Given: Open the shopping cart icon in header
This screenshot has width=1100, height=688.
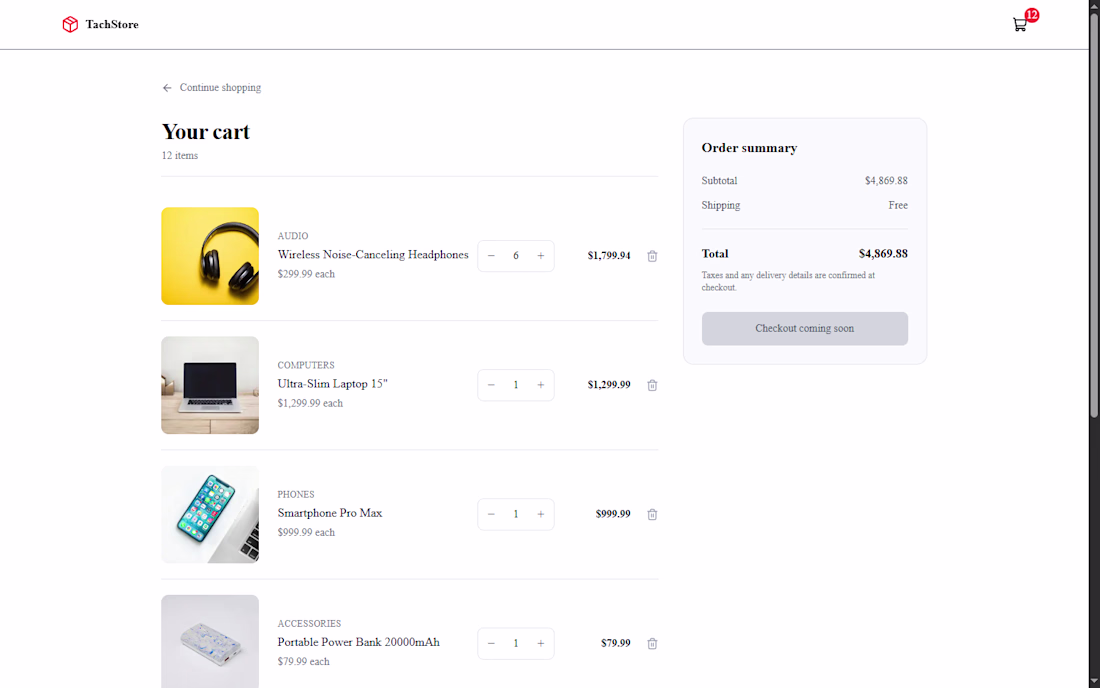Looking at the screenshot, I should click(1020, 25).
